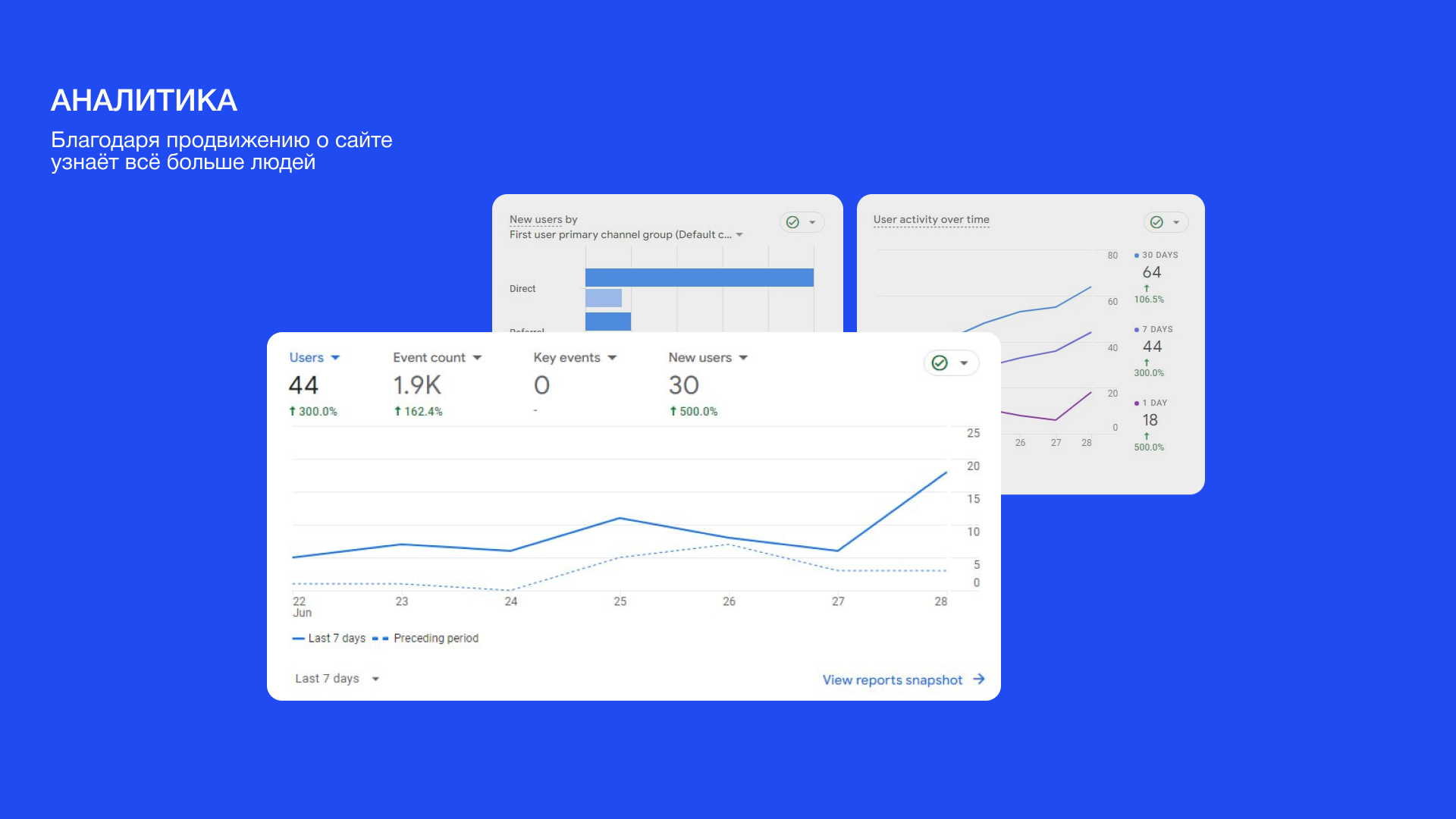Open New users metric dropdown arrow
This screenshot has width=1456, height=819.
coord(743,358)
